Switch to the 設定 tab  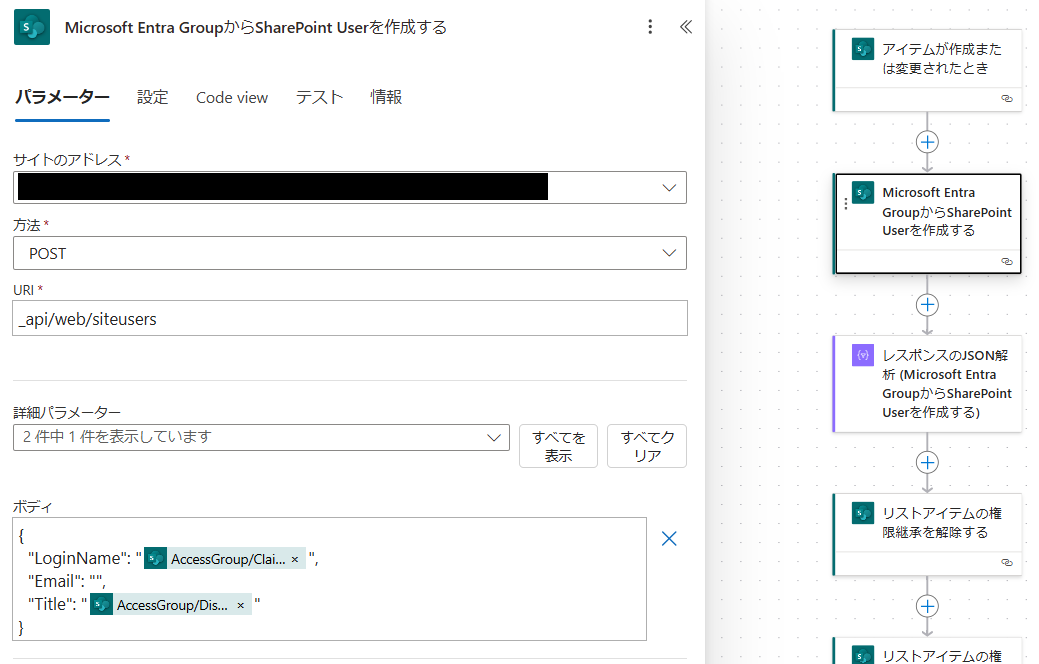[x=152, y=97]
